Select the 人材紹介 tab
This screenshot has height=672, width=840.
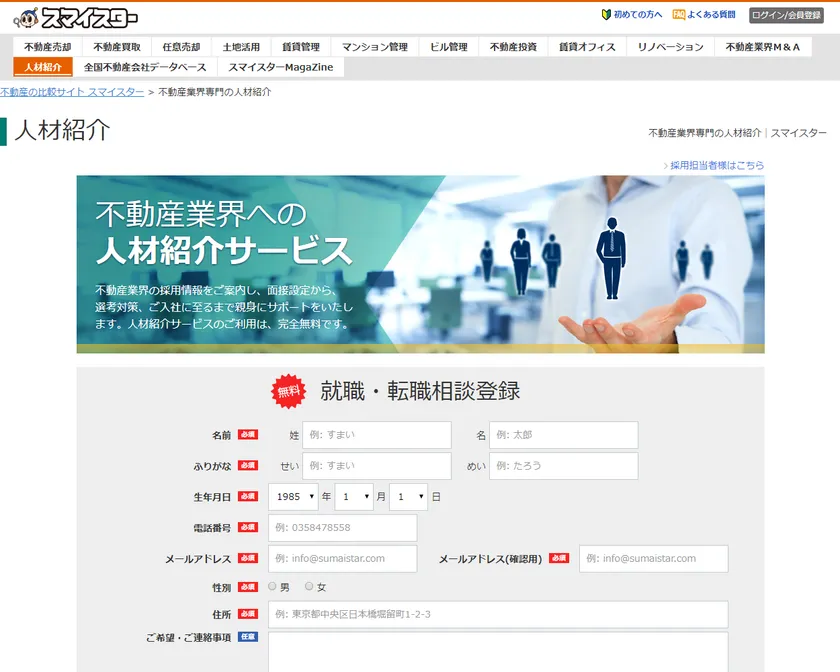(x=43, y=67)
